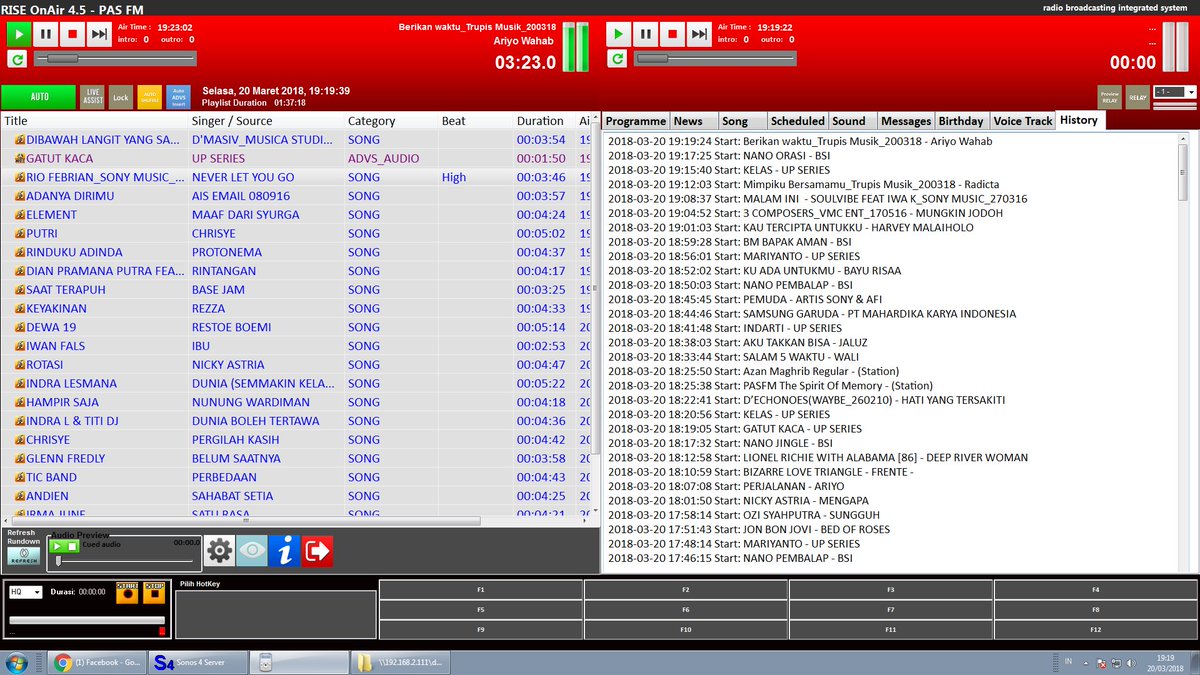Click the eye view icon
This screenshot has height=675, width=1200.
[252, 550]
